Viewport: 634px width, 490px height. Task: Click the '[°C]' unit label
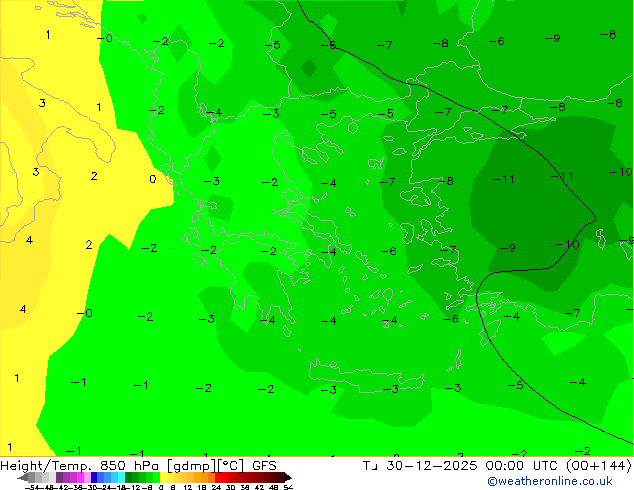tap(231, 466)
